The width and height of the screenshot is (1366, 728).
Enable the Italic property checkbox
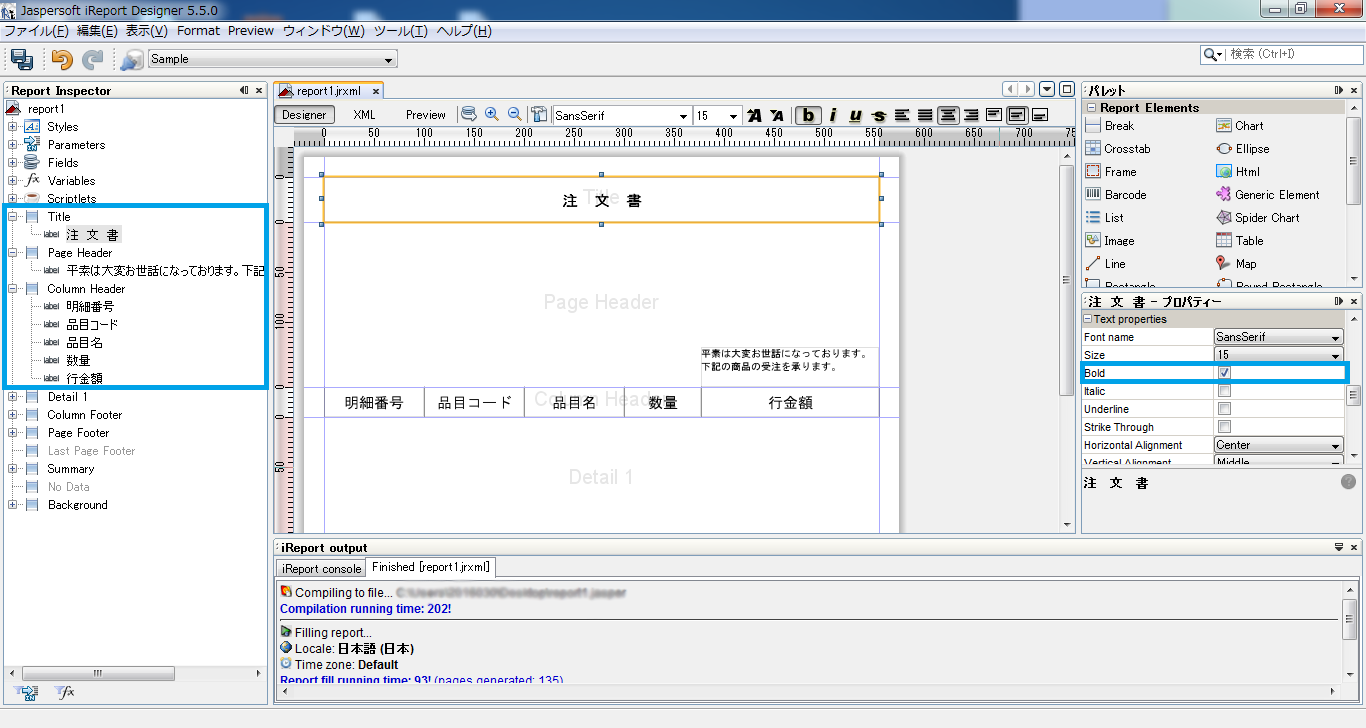(x=1226, y=390)
